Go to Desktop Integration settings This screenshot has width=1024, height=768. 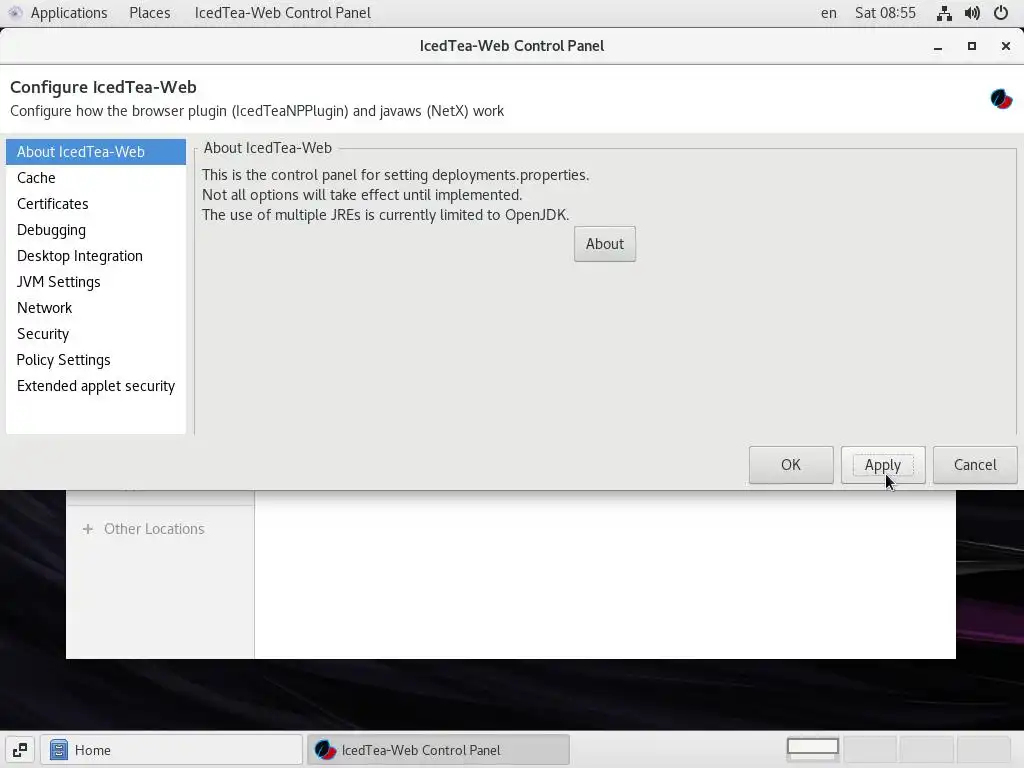[96, 256]
